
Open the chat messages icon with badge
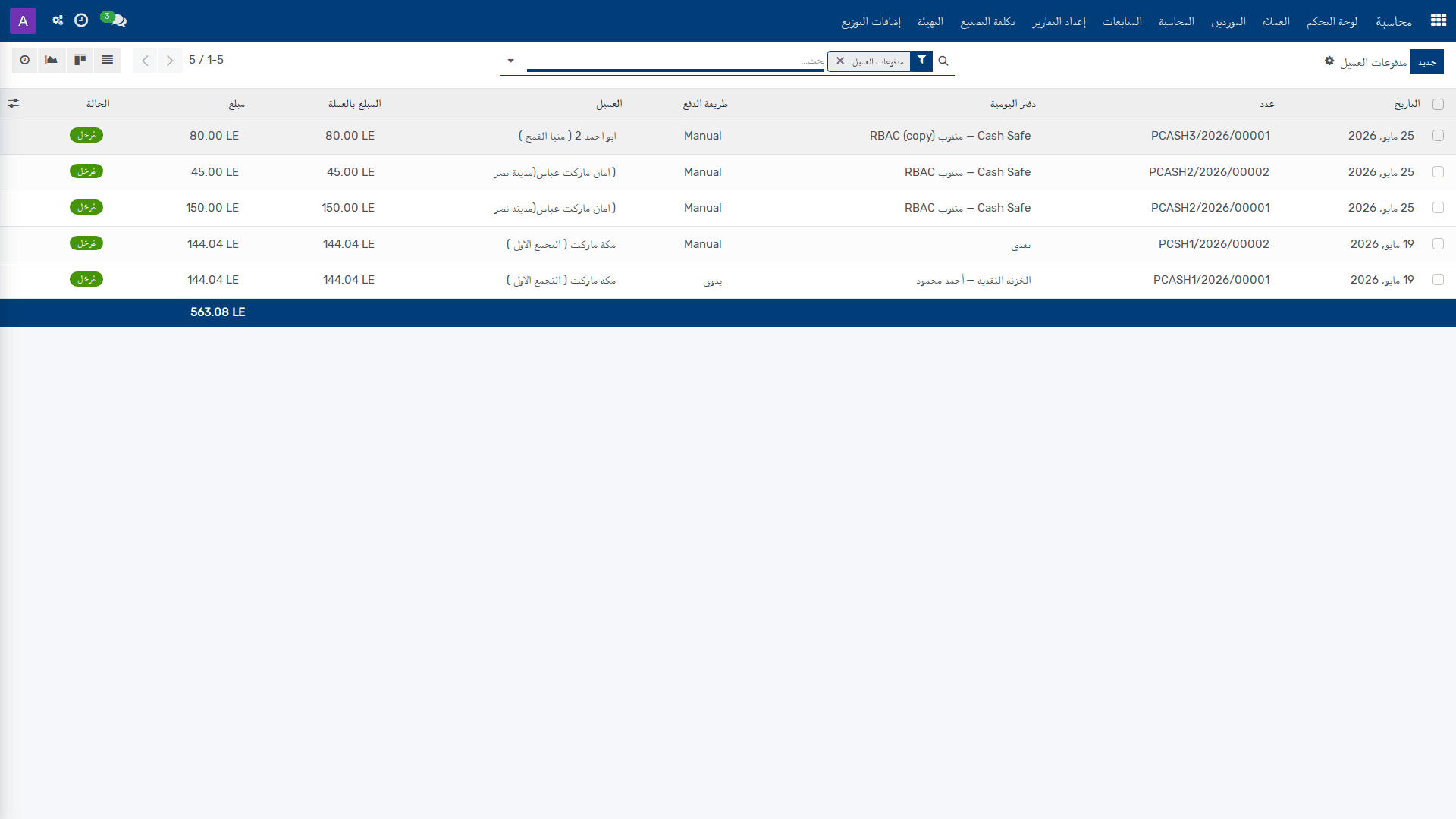point(114,20)
